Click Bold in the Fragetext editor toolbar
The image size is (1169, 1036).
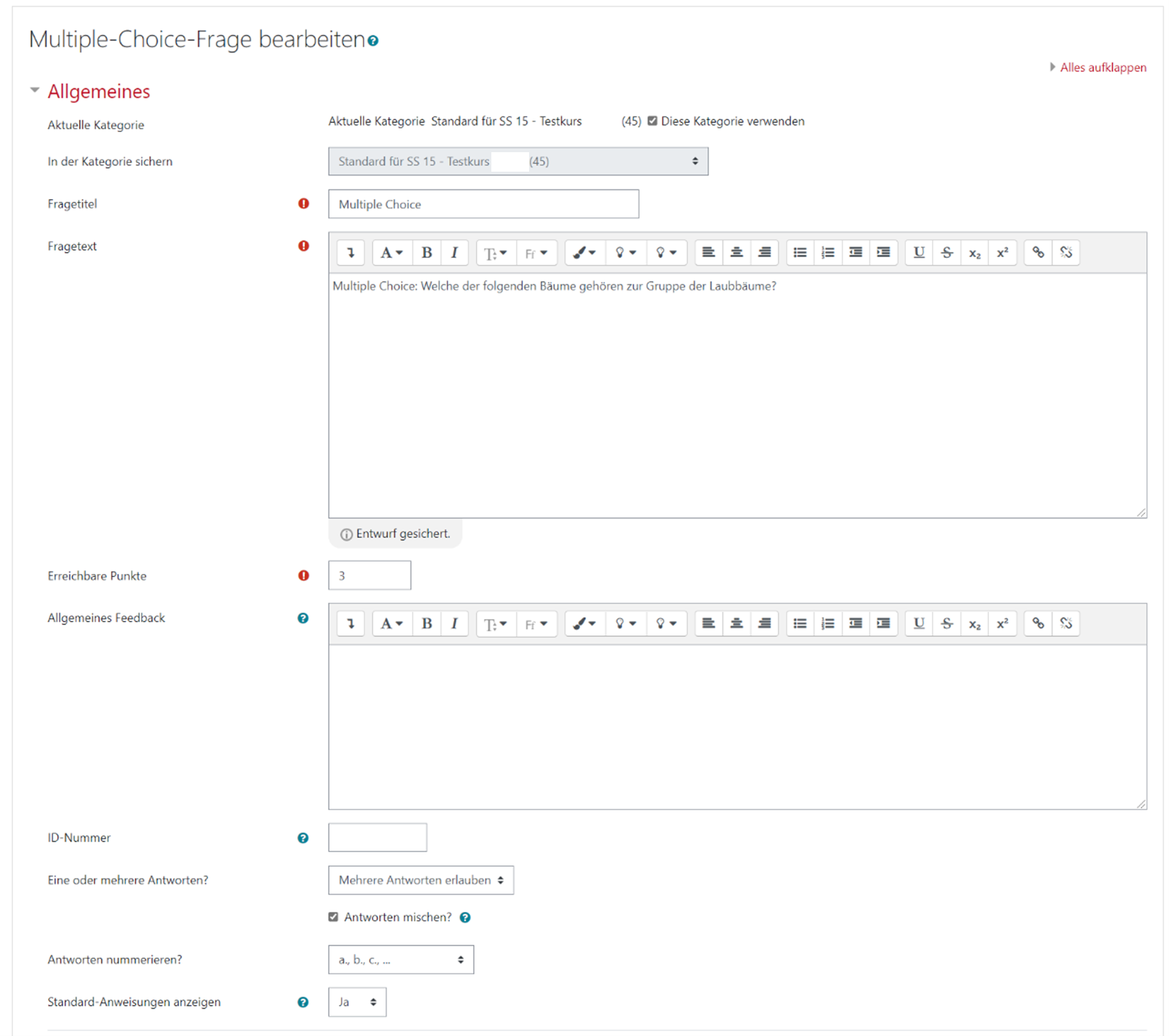click(427, 253)
